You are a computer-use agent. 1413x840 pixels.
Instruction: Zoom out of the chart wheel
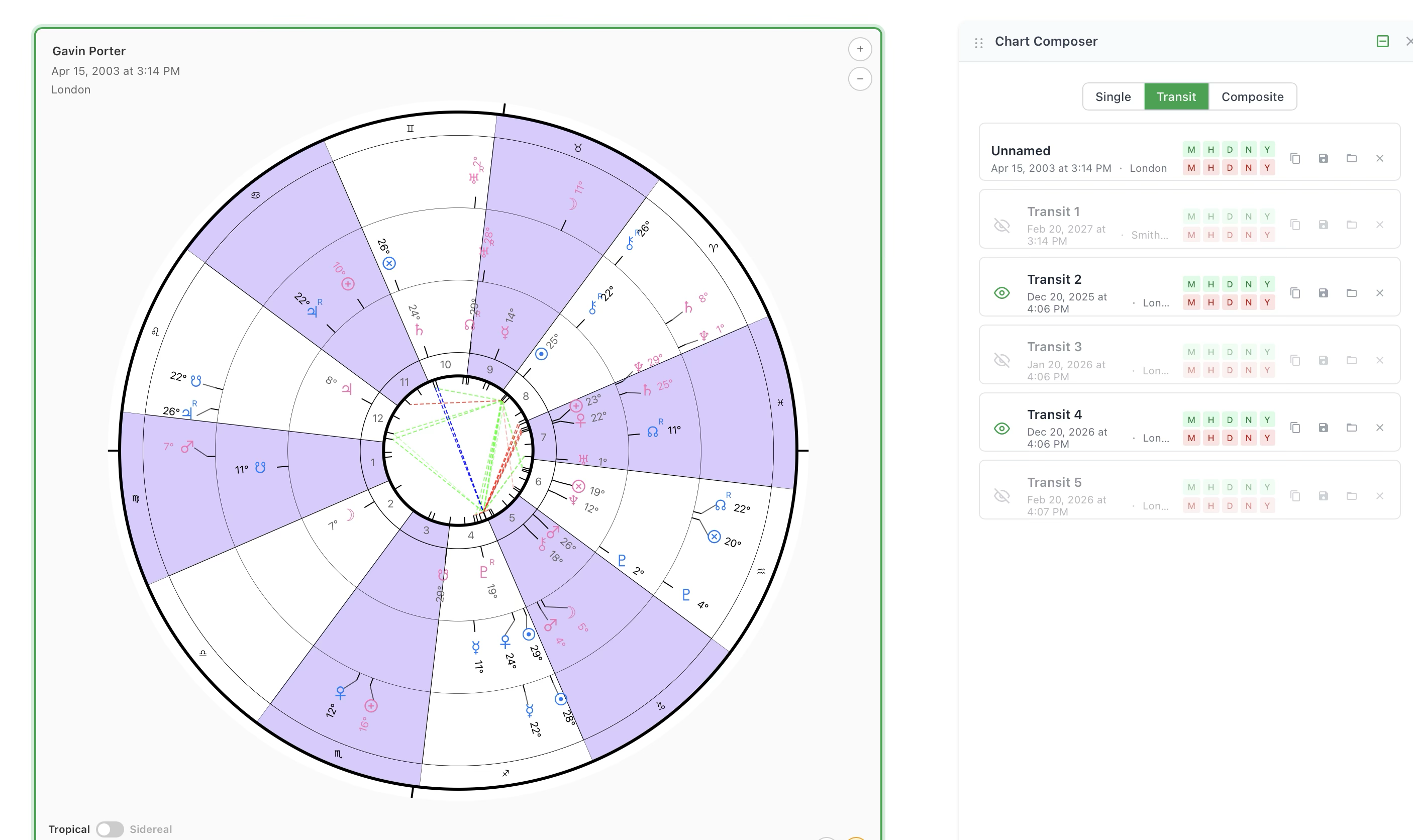click(860, 79)
